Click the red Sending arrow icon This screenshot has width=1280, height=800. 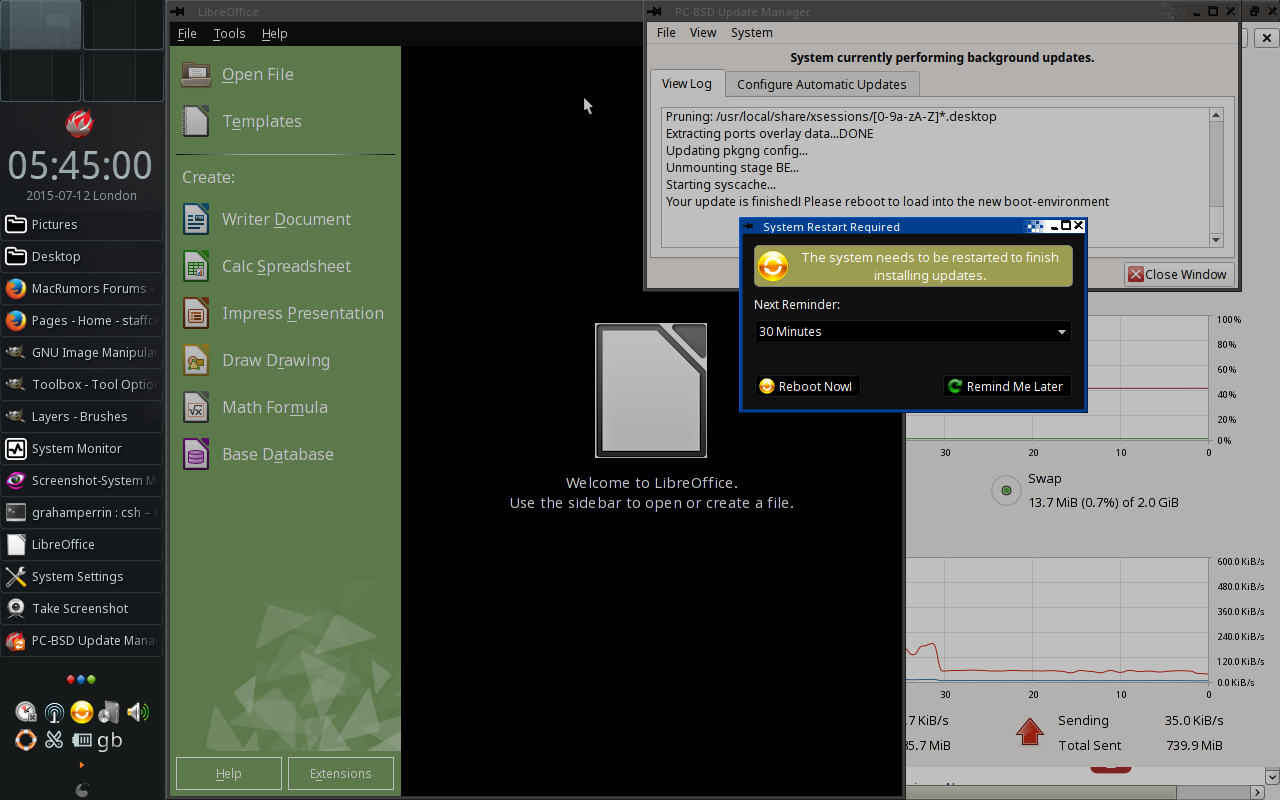click(x=1030, y=731)
